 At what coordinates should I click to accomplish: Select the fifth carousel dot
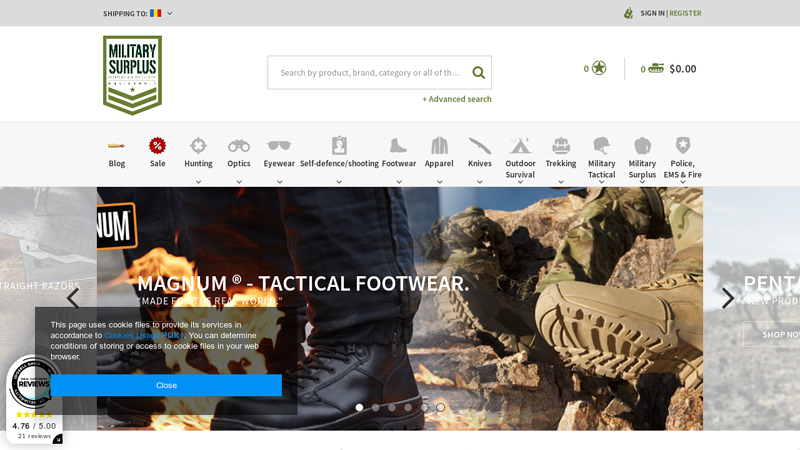pos(424,407)
